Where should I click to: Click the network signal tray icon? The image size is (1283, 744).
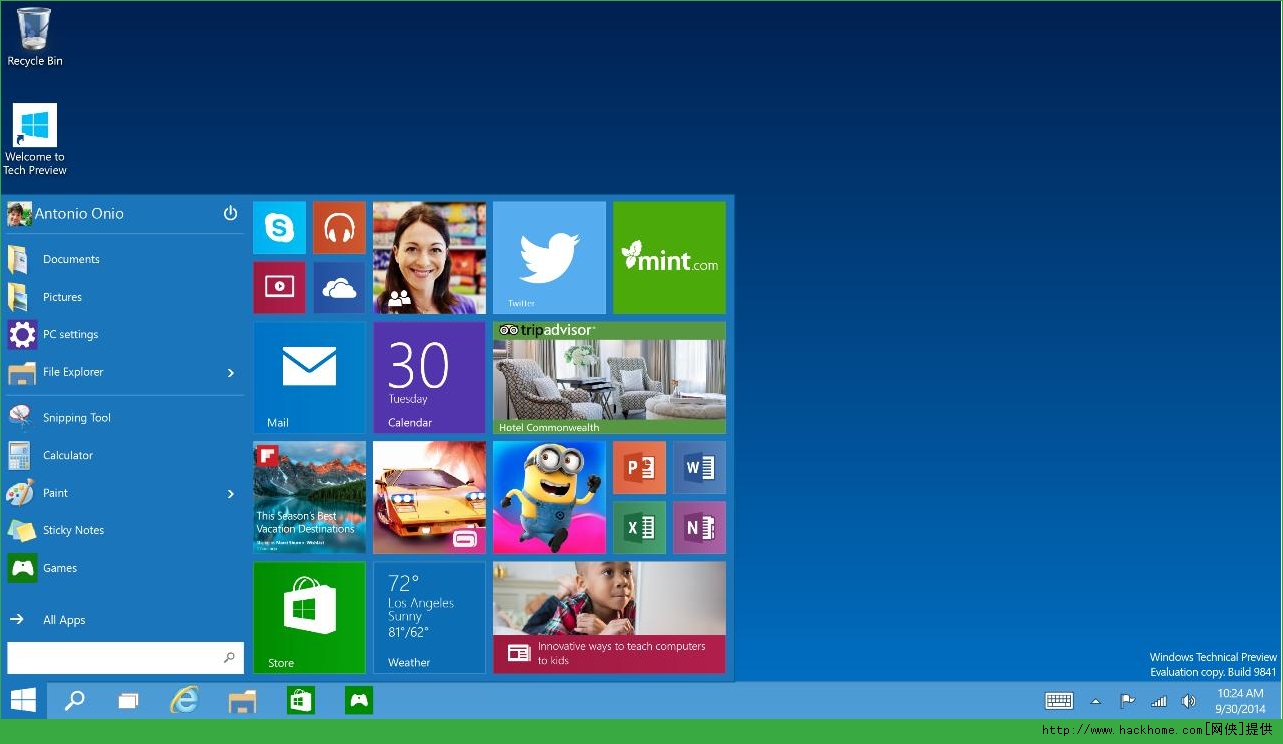(1159, 701)
